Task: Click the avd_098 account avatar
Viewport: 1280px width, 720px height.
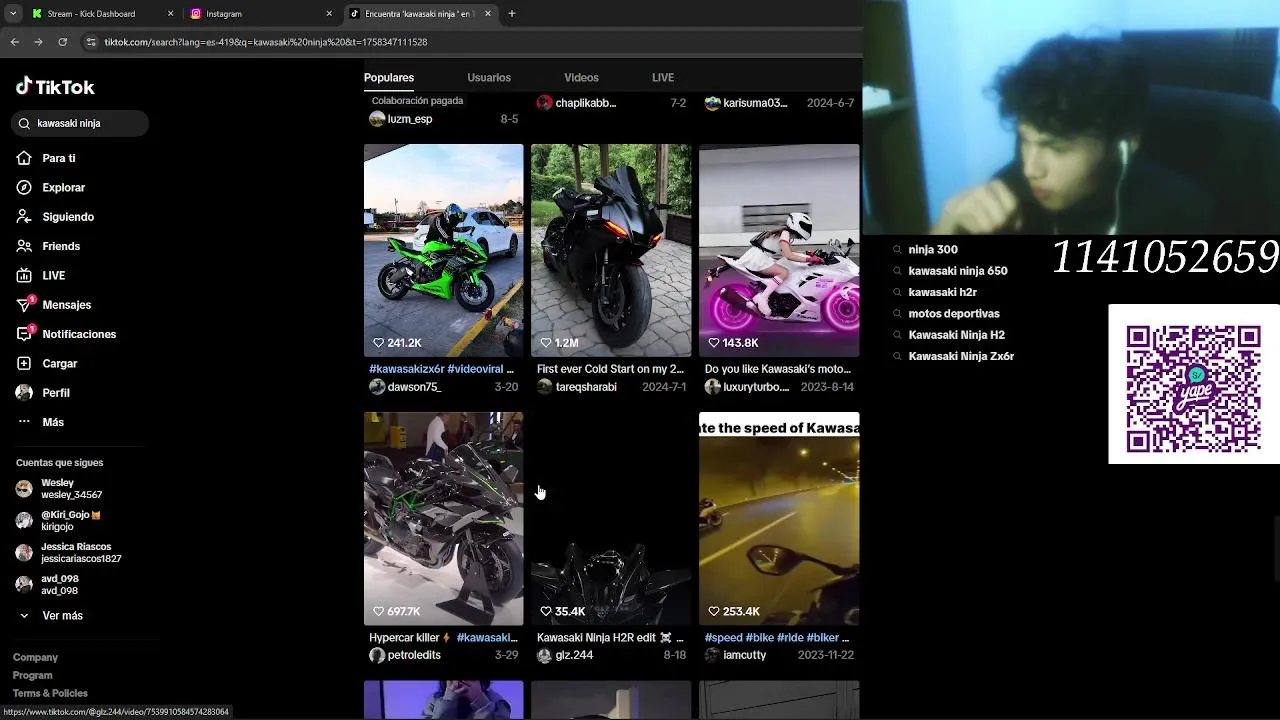Action: tap(24, 585)
